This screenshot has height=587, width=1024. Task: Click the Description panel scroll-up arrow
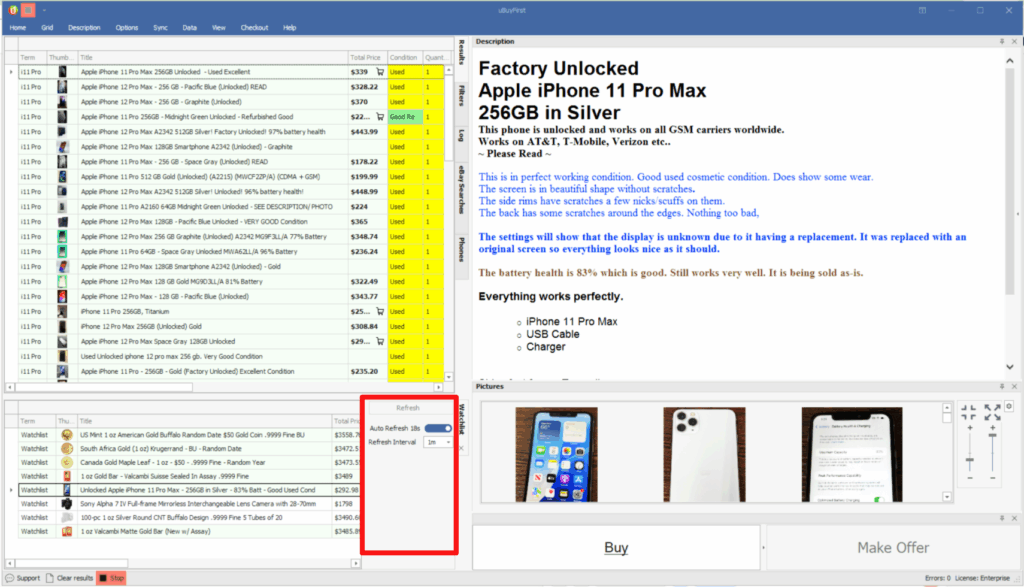[1010, 61]
